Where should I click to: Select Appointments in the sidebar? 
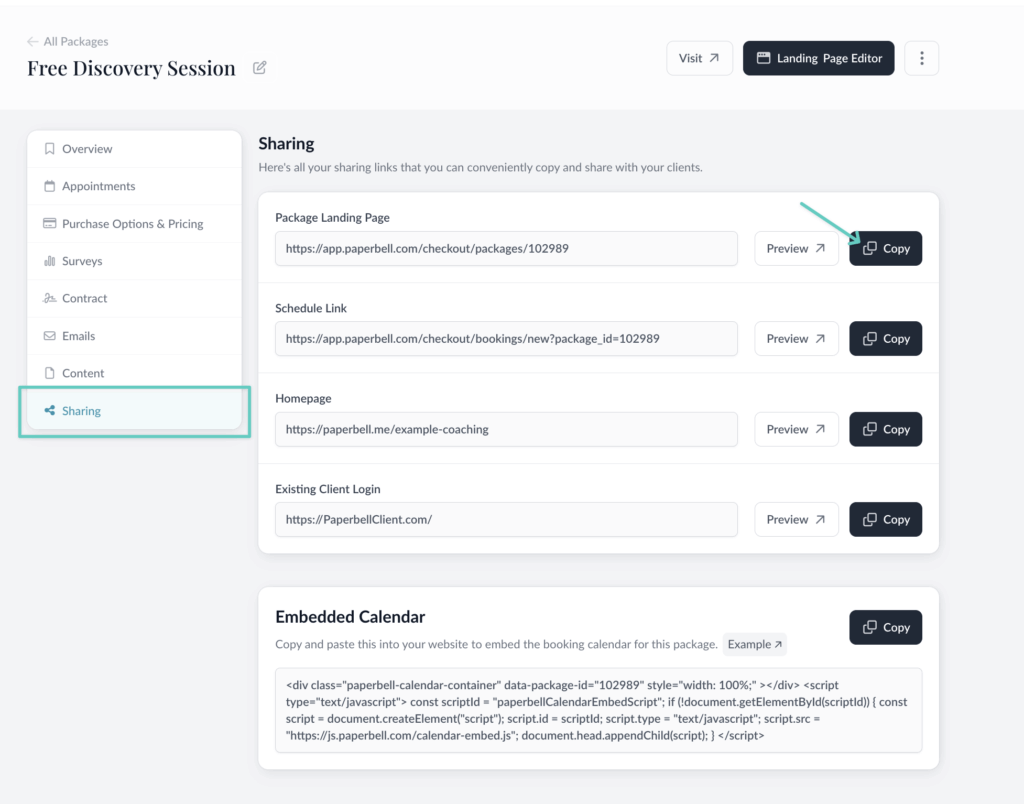coord(98,186)
